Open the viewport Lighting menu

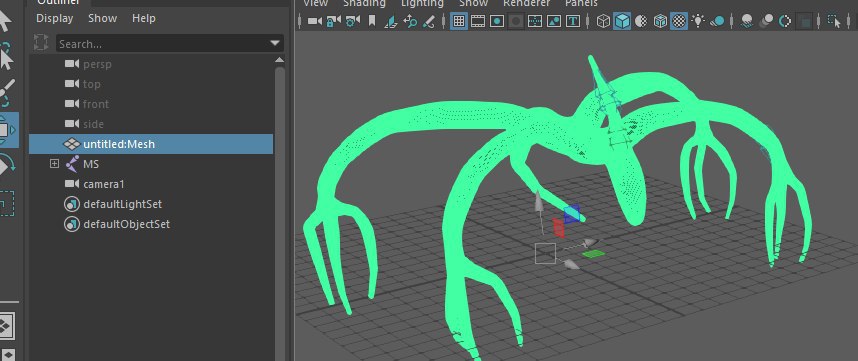(x=422, y=3)
